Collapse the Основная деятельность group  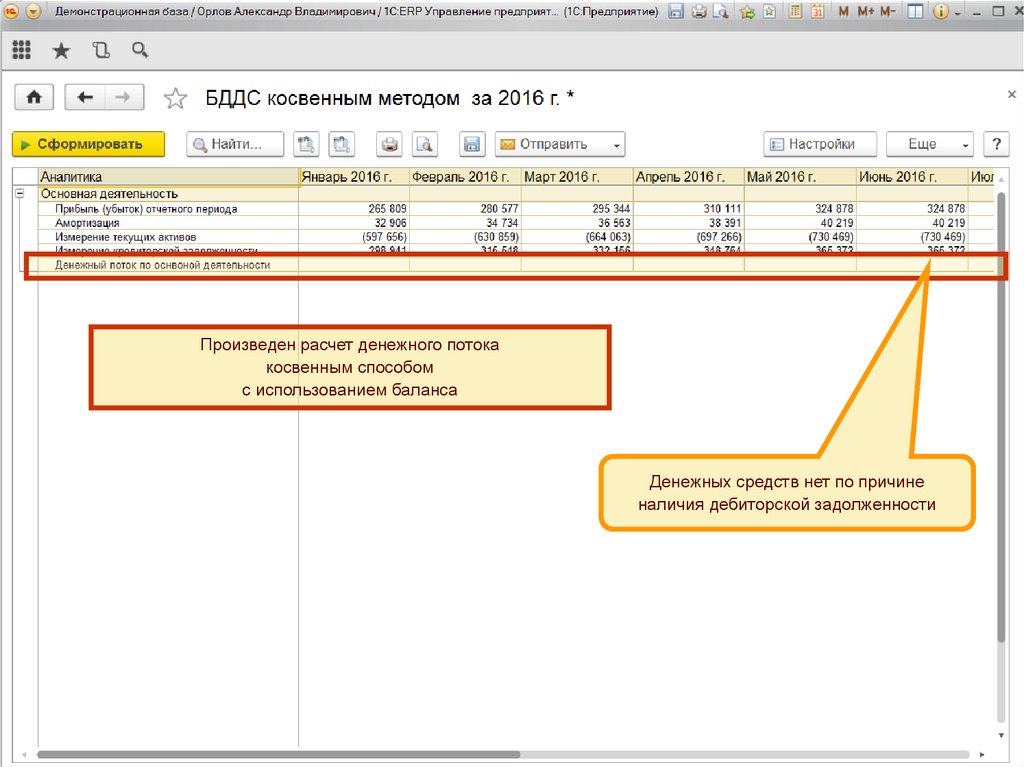tap(19, 194)
